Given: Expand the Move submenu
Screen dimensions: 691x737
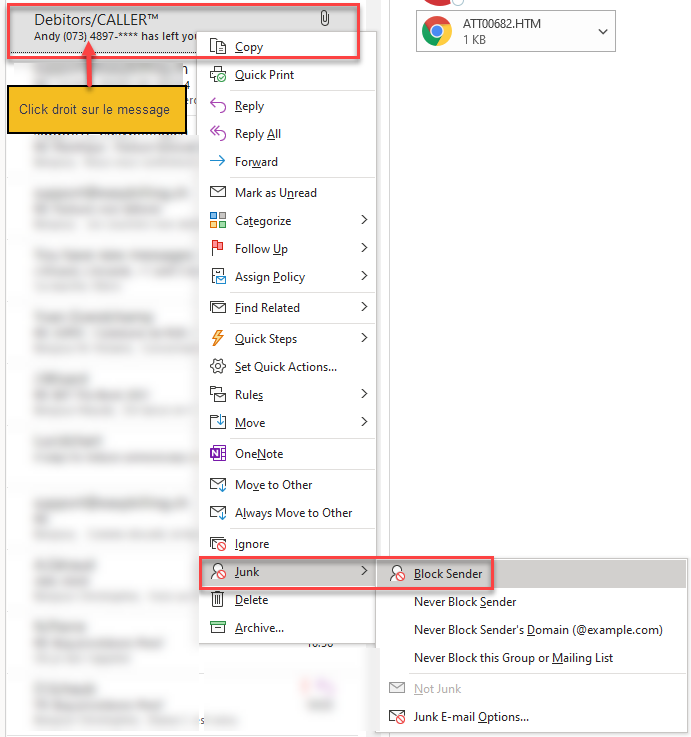Looking at the screenshot, I should 364,422.
